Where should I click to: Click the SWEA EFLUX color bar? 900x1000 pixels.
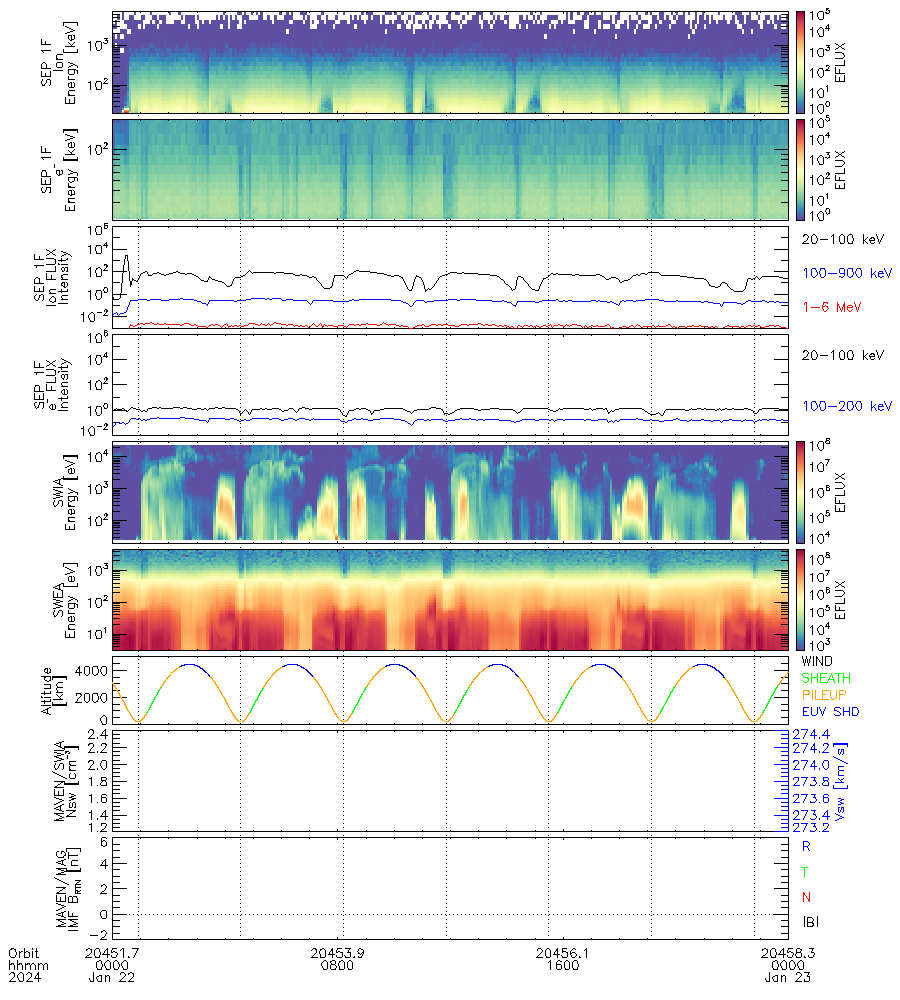point(800,599)
